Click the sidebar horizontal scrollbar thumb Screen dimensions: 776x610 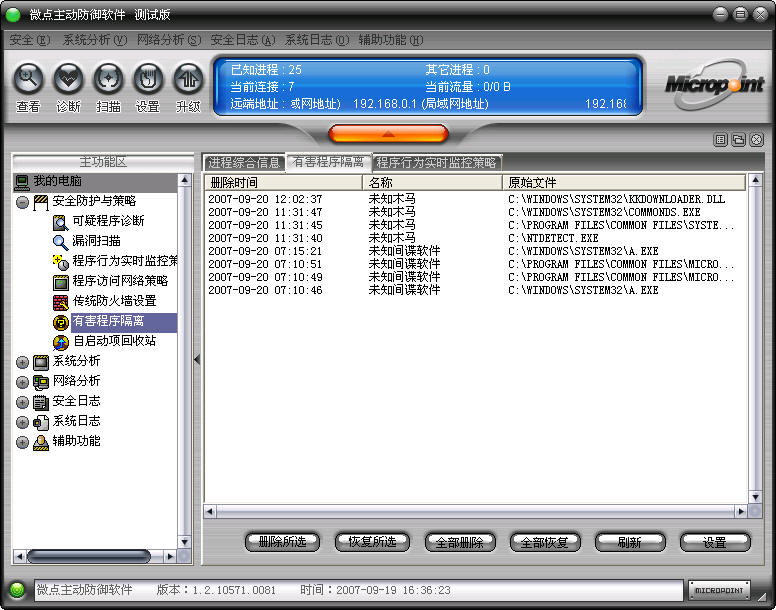point(89,557)
